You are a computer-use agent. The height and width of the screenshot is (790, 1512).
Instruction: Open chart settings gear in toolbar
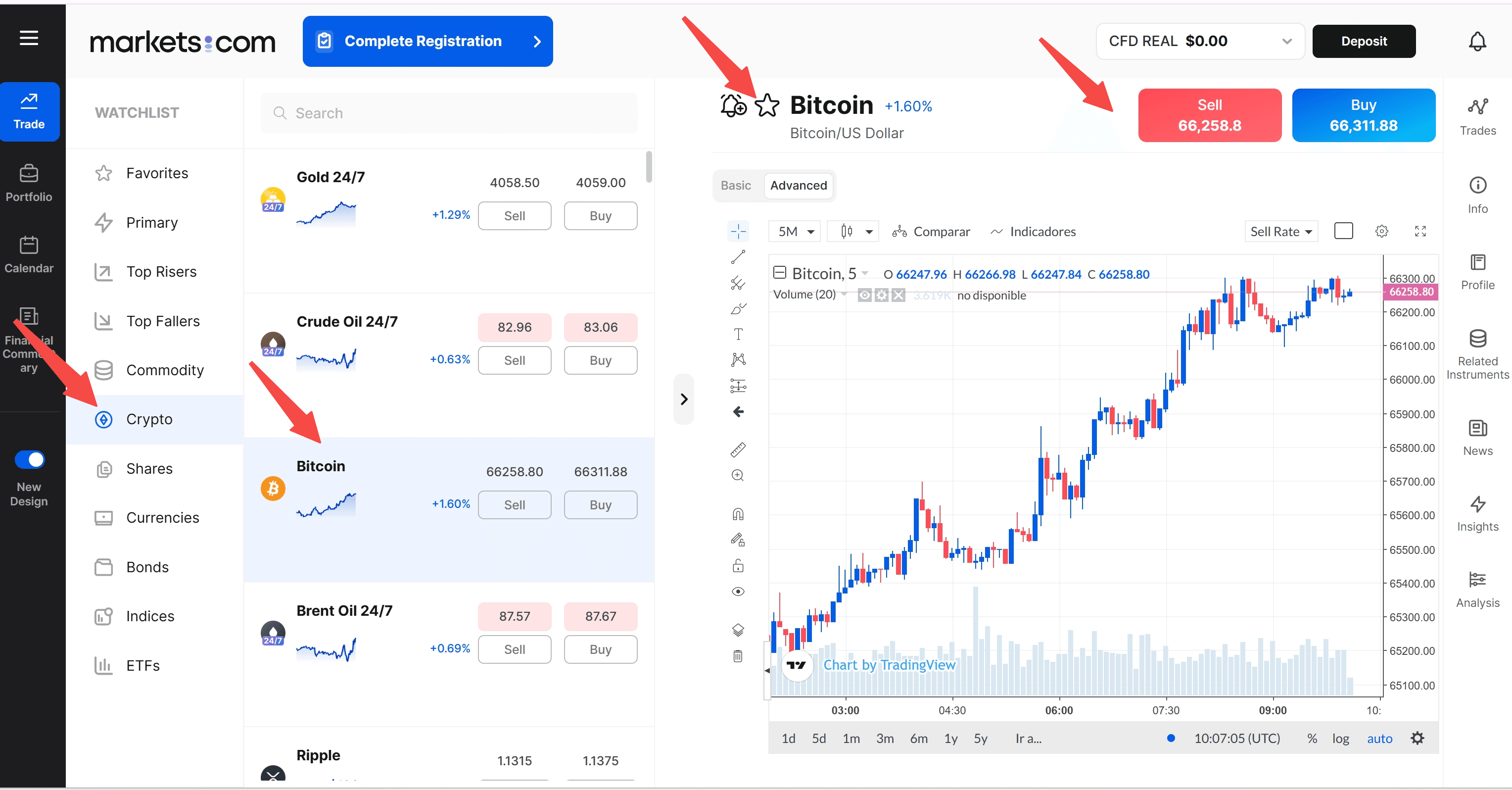[x=1382, y=231]
